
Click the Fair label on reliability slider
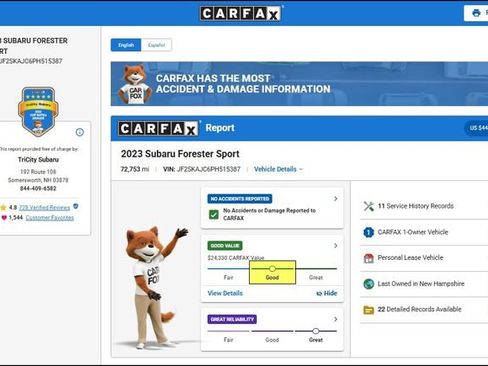click(x=228, y=340)
